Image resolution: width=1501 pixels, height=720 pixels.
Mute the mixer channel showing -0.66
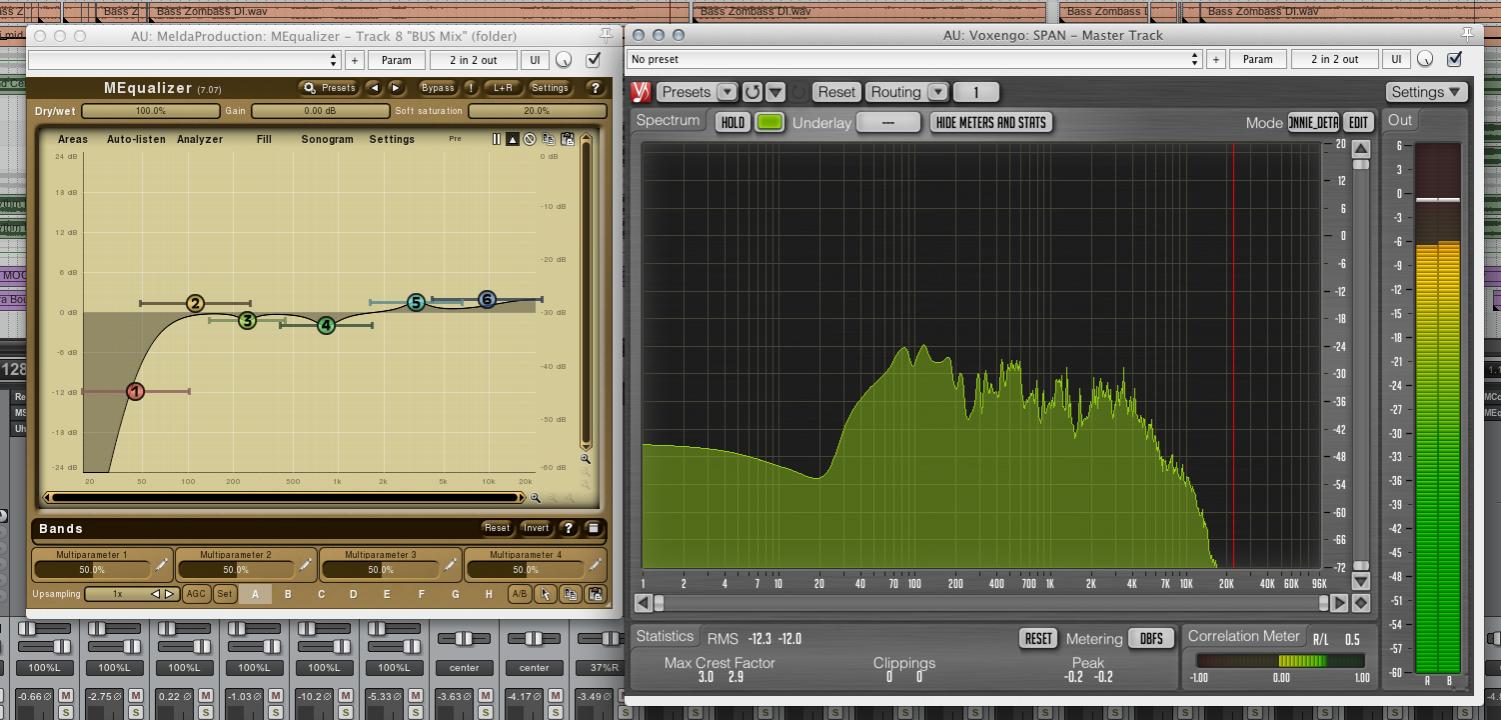(x=66, y=696)
